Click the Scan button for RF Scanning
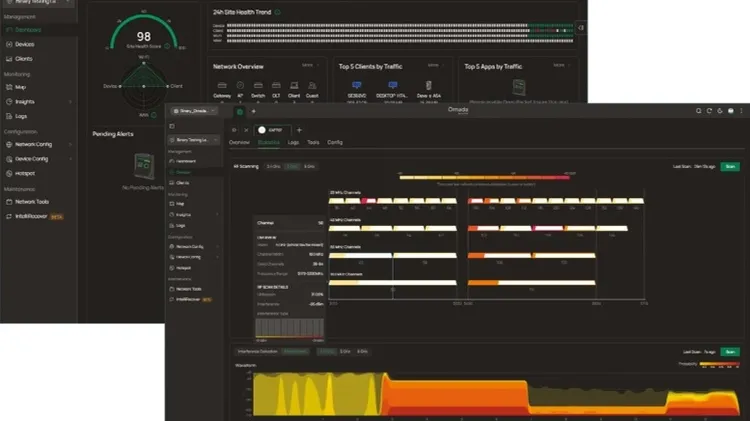The image size is (750, 421). click(730, 166)
